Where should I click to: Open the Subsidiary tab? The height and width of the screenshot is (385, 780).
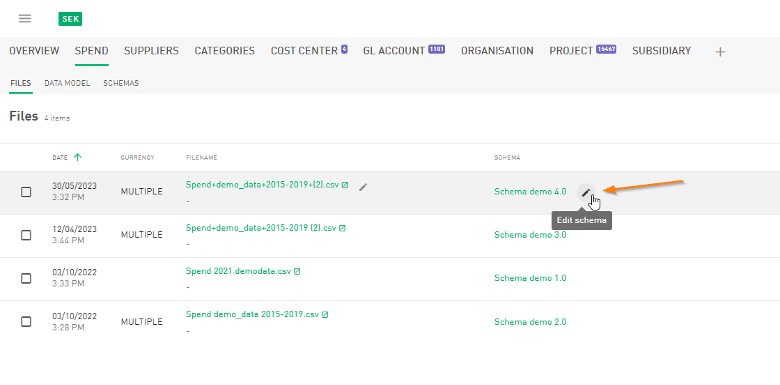coord(661,51)
